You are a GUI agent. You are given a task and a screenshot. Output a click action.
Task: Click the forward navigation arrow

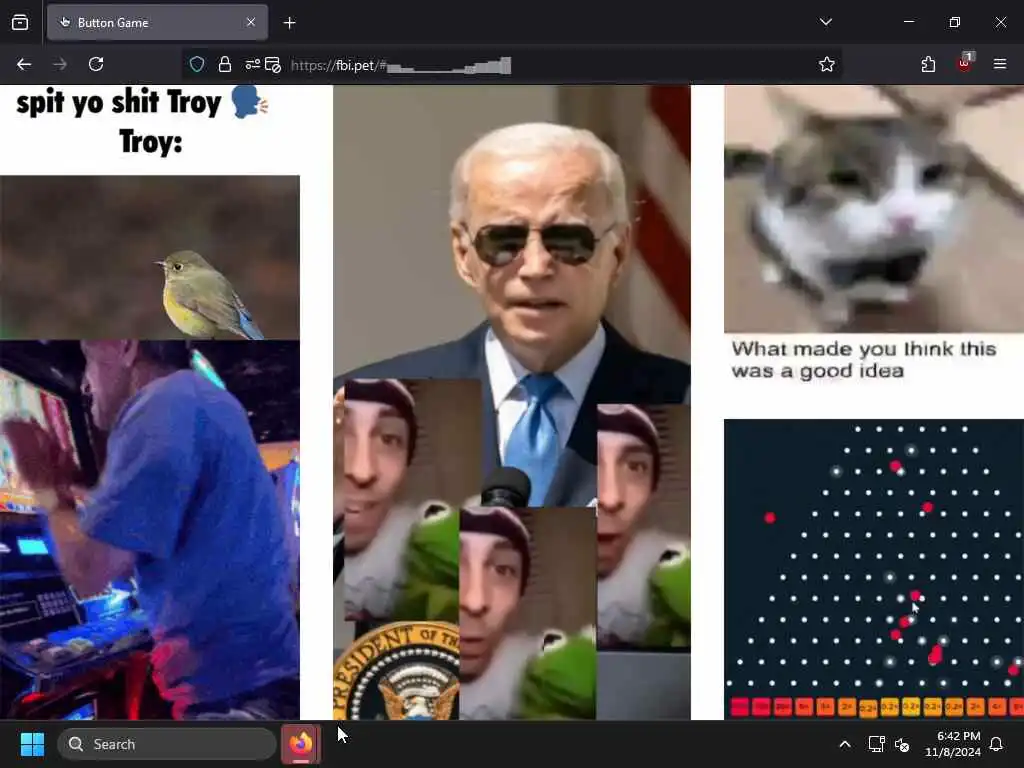60,64
